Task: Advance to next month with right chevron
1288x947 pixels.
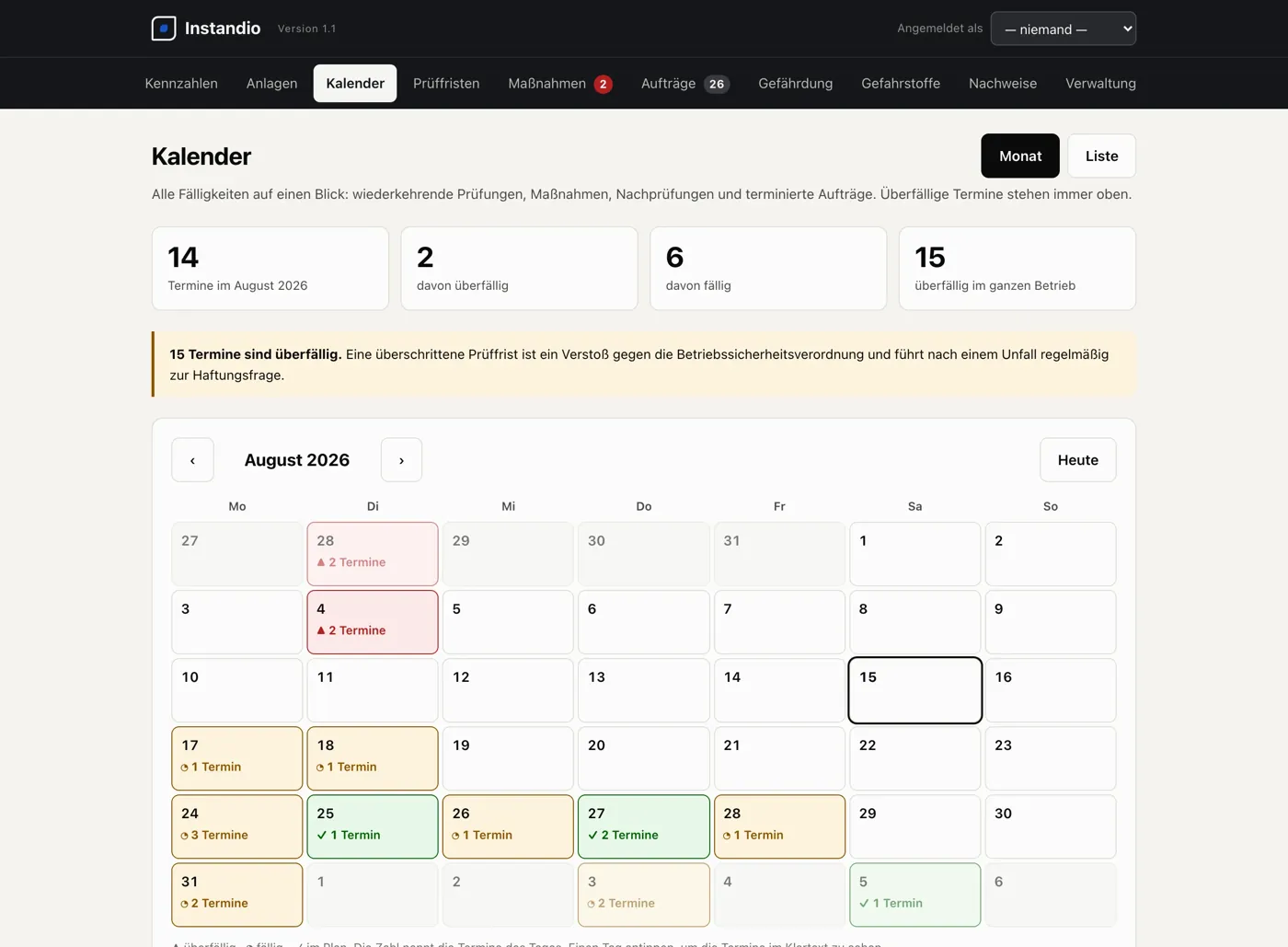Action: [401, 460]
